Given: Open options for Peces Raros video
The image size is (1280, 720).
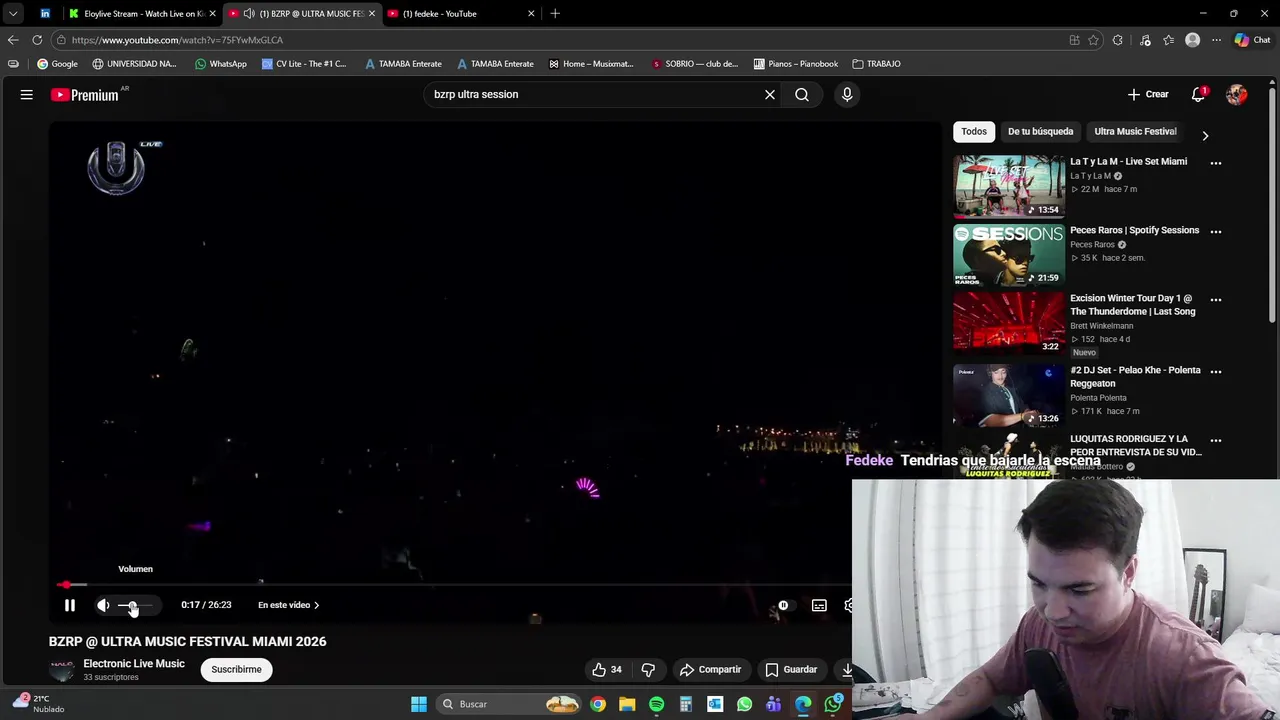Looking at the screenshot, I should click(1216, 231).
